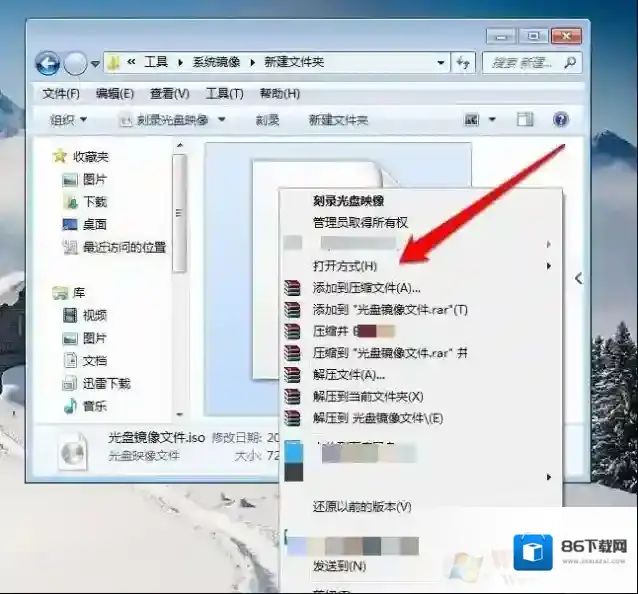This screenshot has height=594, width=638.
Task: Click the 新建文件夹 toolbar button
Action: coord(339,120)
